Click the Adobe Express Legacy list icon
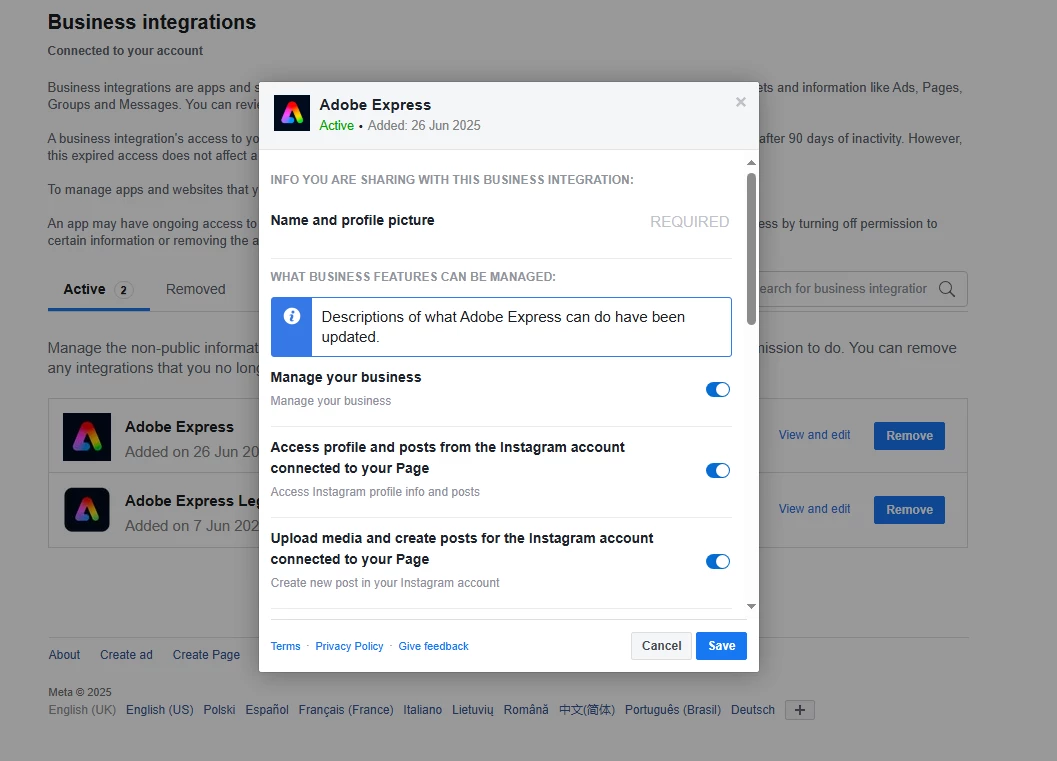 [87, 510]
